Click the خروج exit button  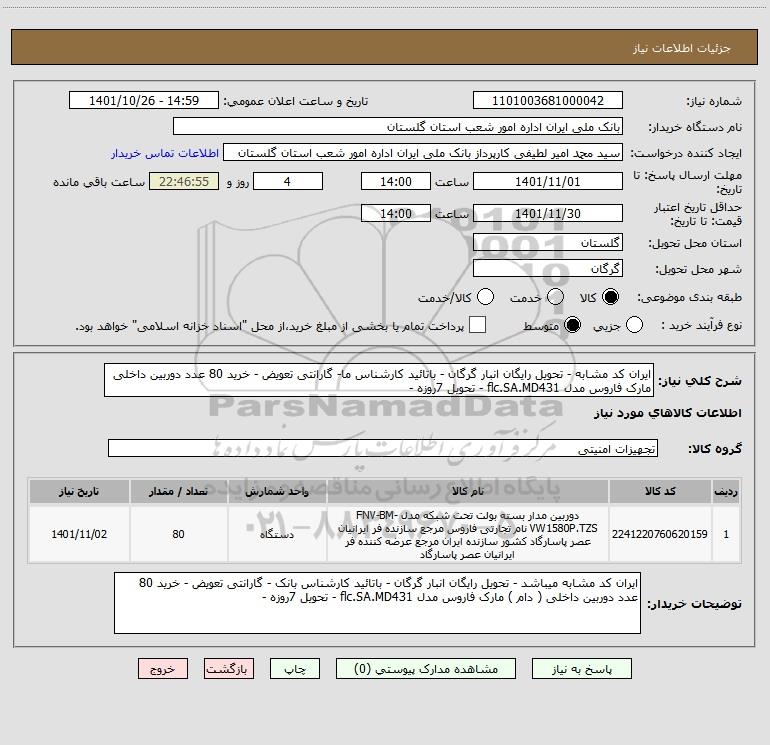click(x=163, y=669)
